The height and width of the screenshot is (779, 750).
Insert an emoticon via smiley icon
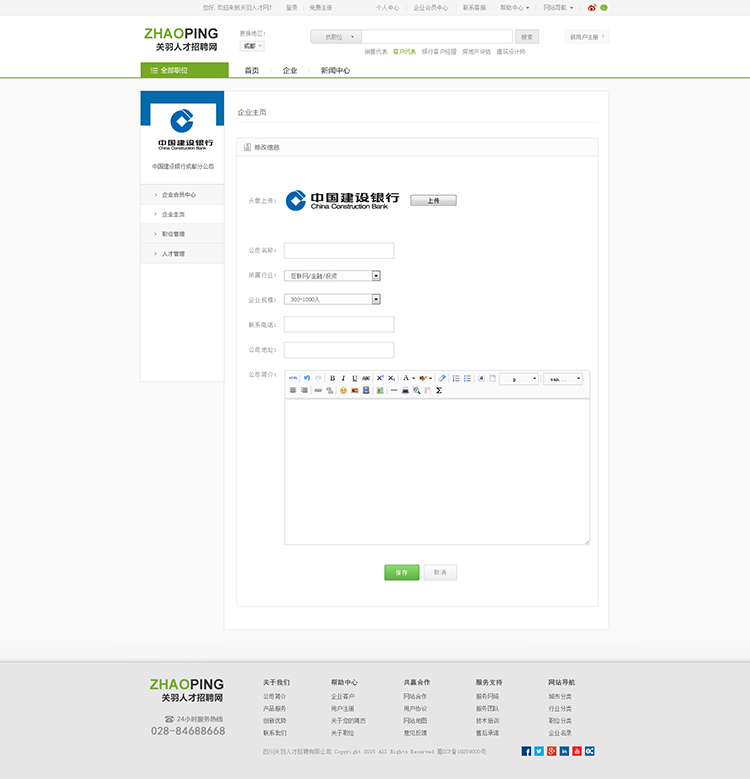[343, 390]
